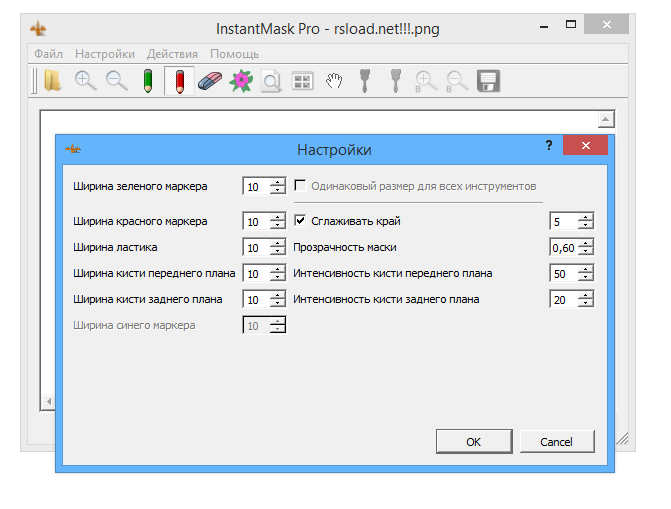This screenshot has width=671, height=509.
Task: Select the second brush tool icon
Action: tap(396, 81)
